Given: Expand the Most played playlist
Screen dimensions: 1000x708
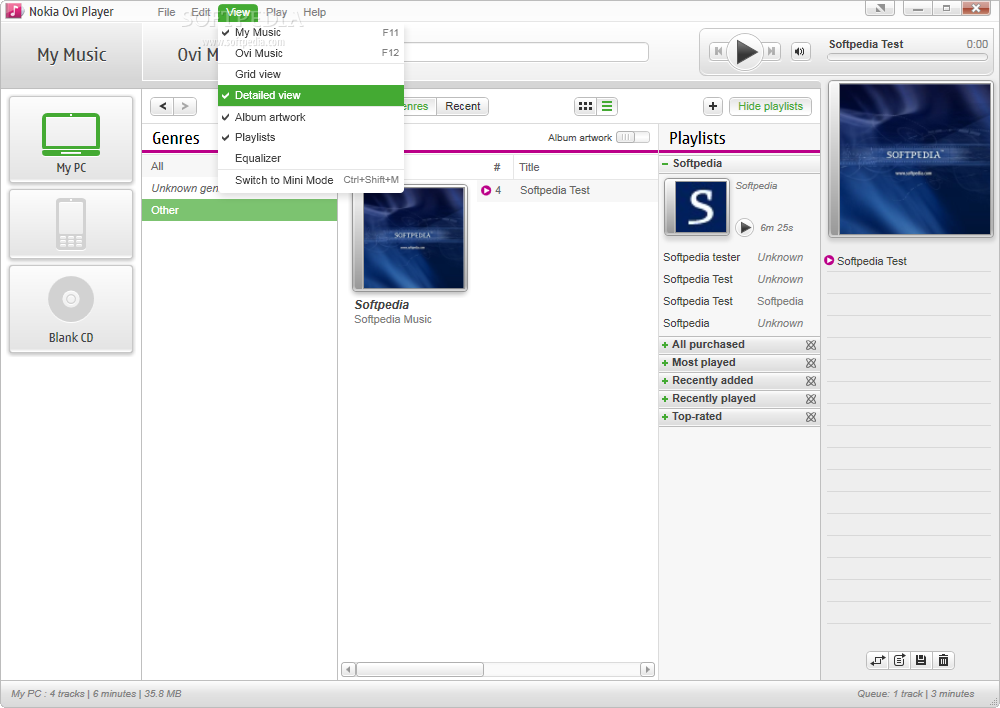Looking at the screenshot, I should [x=665, y=363].
